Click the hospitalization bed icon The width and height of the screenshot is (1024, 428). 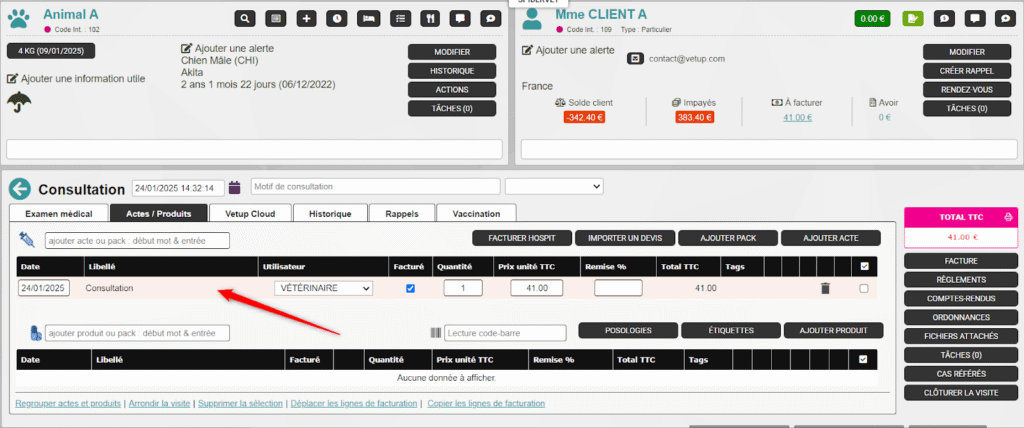368,18
